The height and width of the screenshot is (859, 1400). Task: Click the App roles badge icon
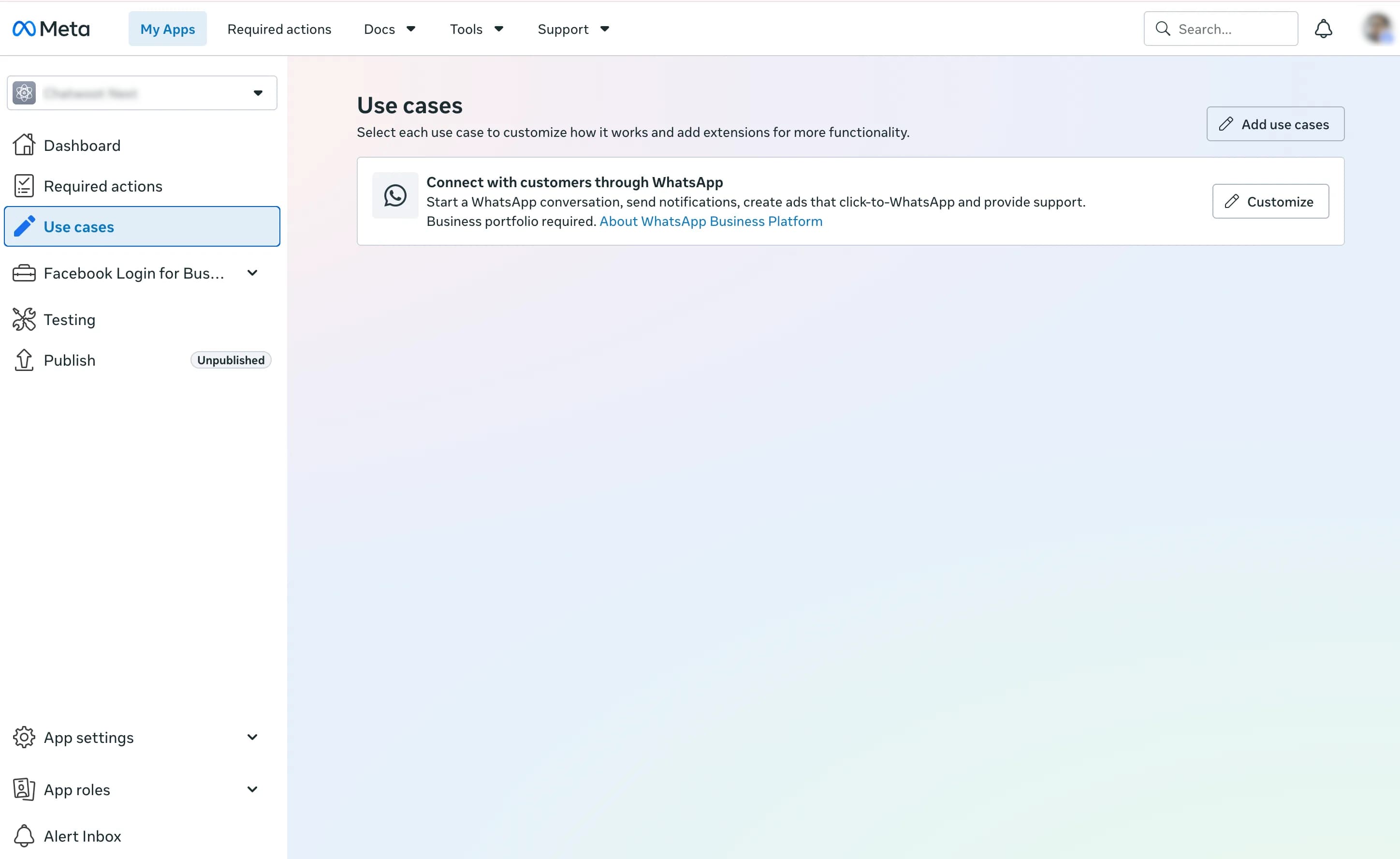click(24, 789)
